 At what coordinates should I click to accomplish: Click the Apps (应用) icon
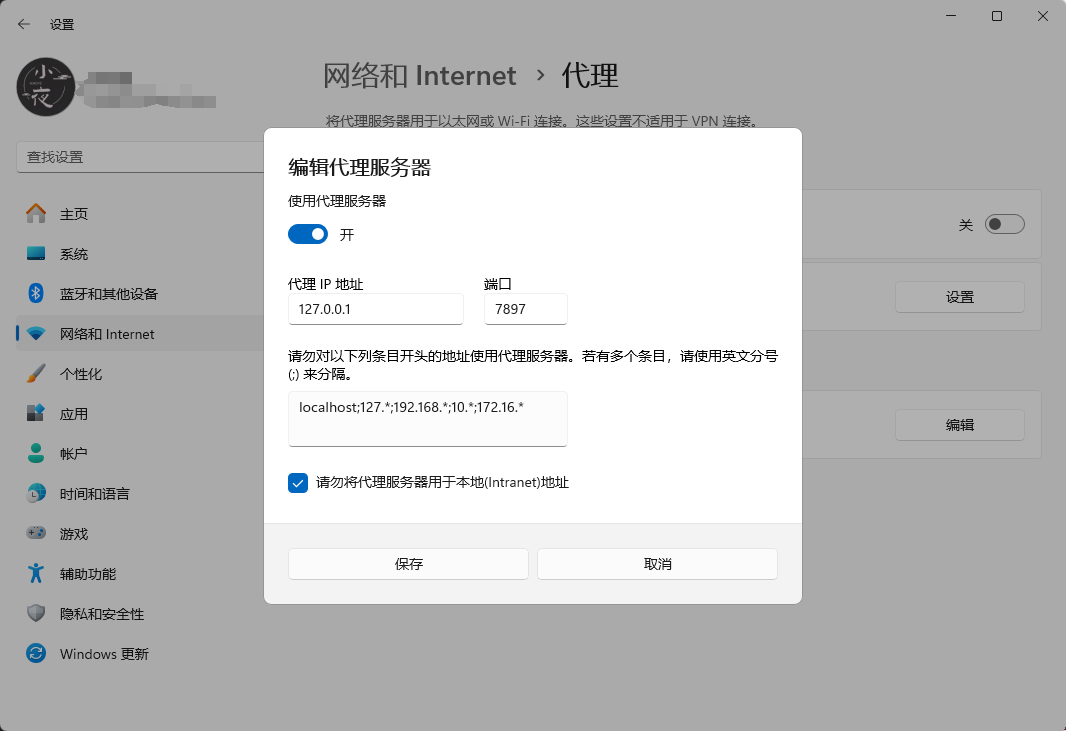(x=36, y=414)
